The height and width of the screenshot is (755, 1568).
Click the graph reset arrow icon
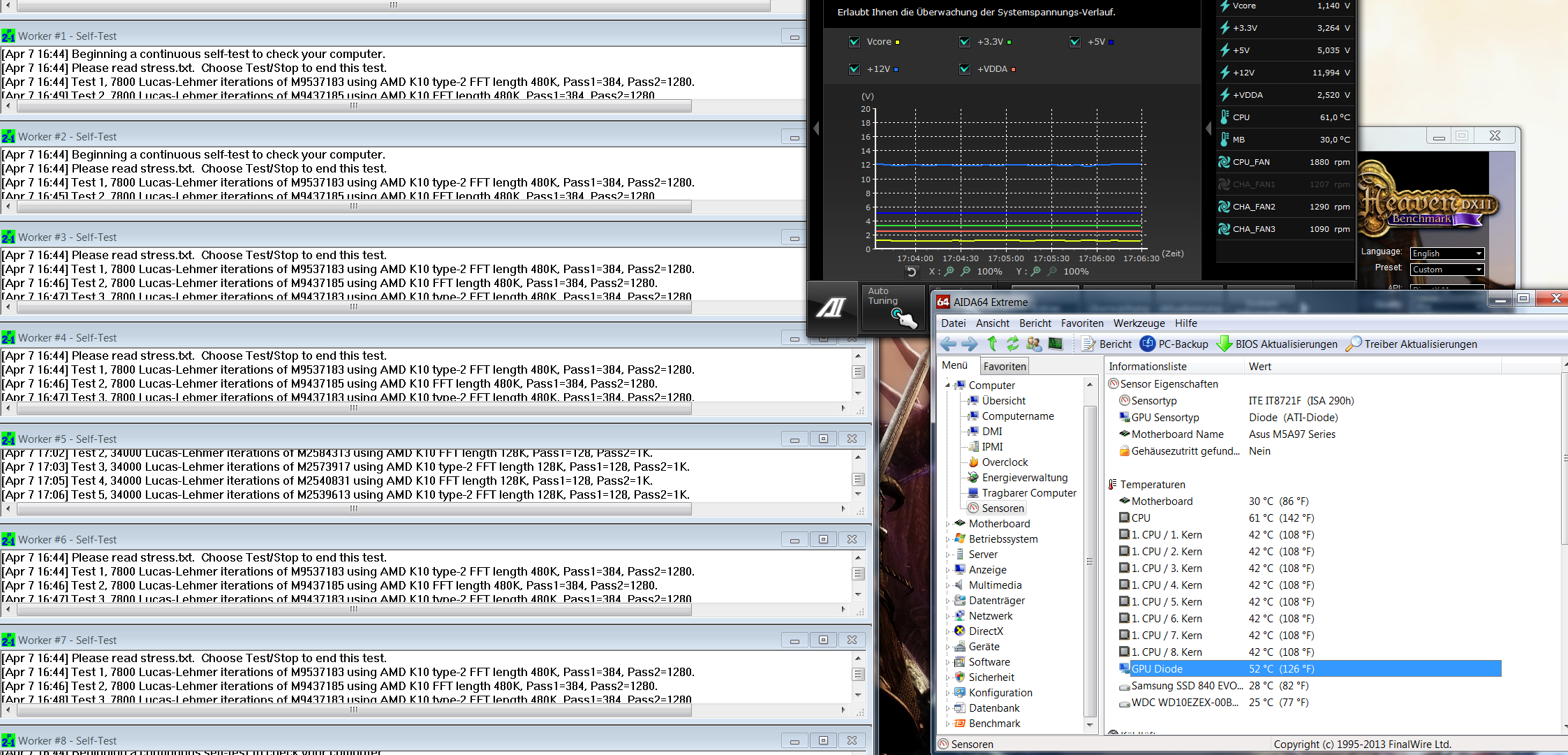tap(911, 272)
